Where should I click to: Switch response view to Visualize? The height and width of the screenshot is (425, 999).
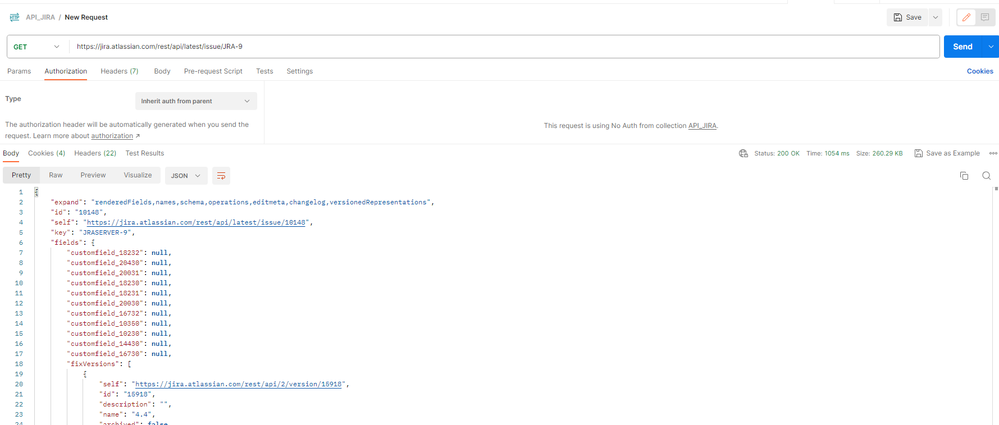click(138, 175)
